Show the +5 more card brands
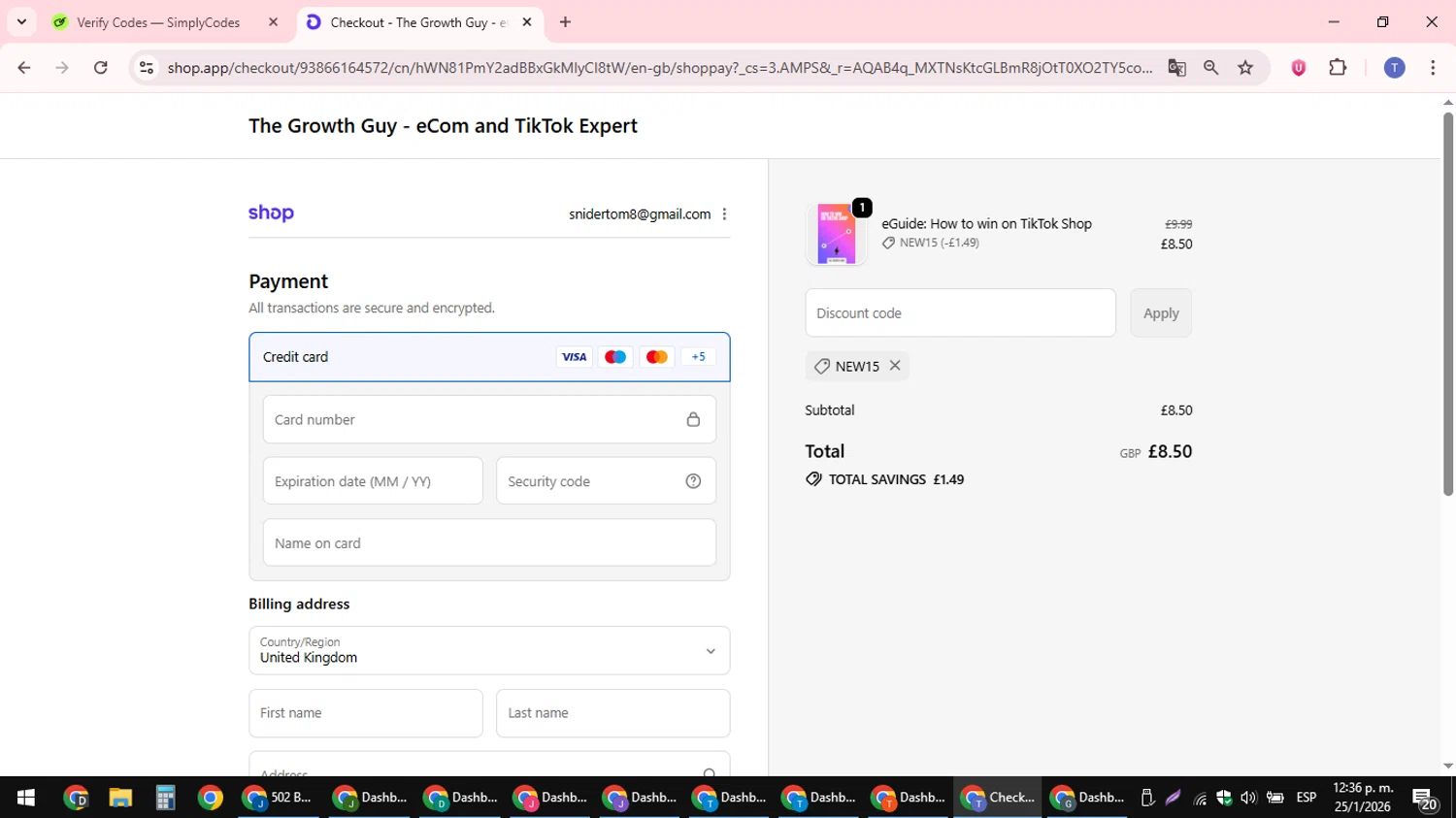 point(699,357)
